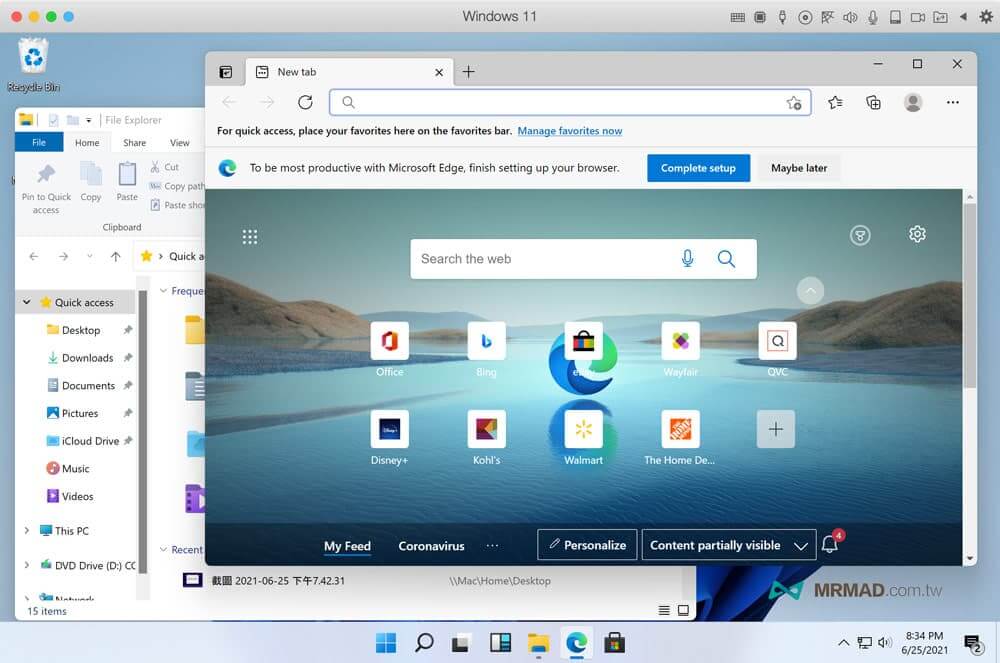Show hidden system tray icons

(x=843, y=643)
